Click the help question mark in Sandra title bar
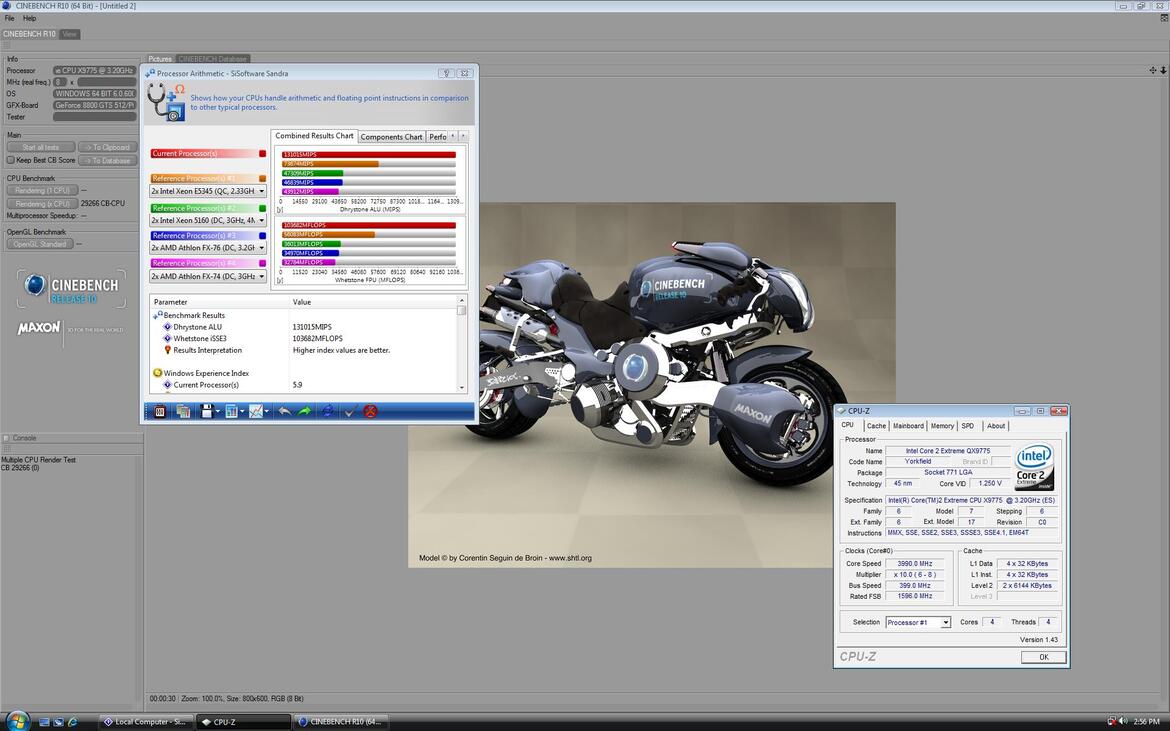 click(x=446, y=73)
